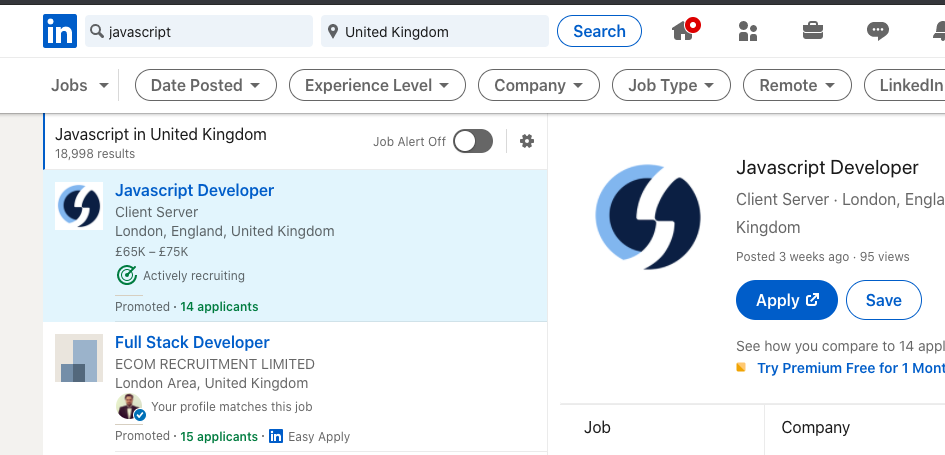Expand the Remote filter dropdown
Screen dimensions: 945x455
point(797,85)
